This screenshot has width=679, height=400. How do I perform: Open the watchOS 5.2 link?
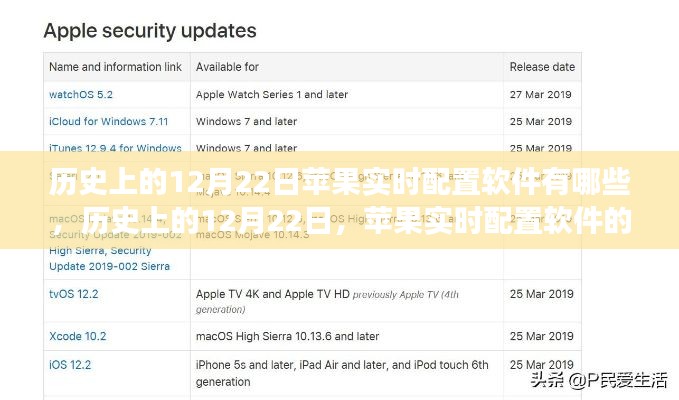click(81, 94)
